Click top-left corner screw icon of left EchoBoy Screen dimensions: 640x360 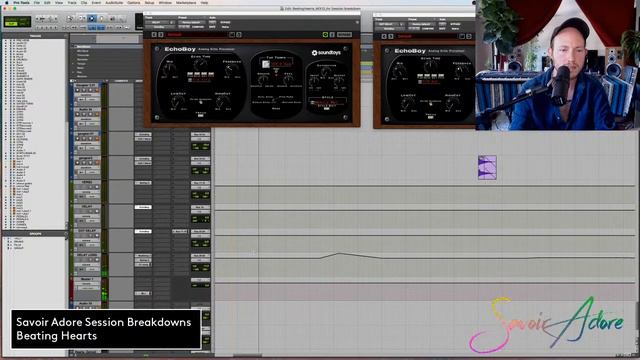pyautogui.click(x=157, y=49)
